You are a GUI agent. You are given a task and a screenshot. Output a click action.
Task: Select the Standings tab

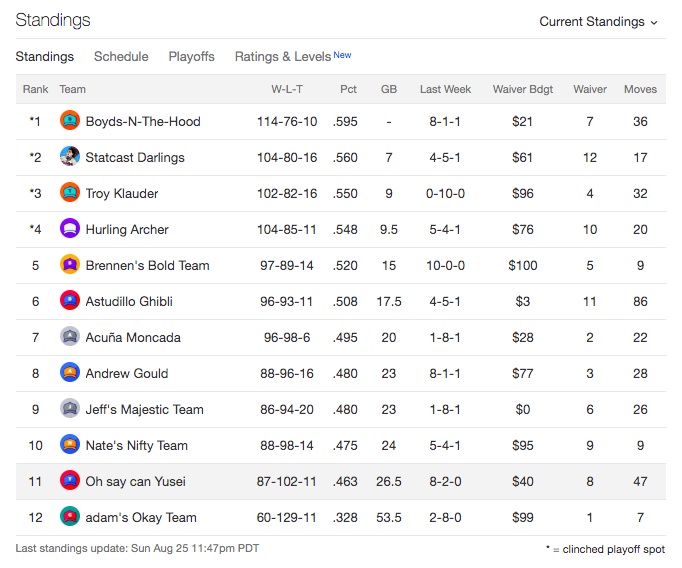point(44,57)
